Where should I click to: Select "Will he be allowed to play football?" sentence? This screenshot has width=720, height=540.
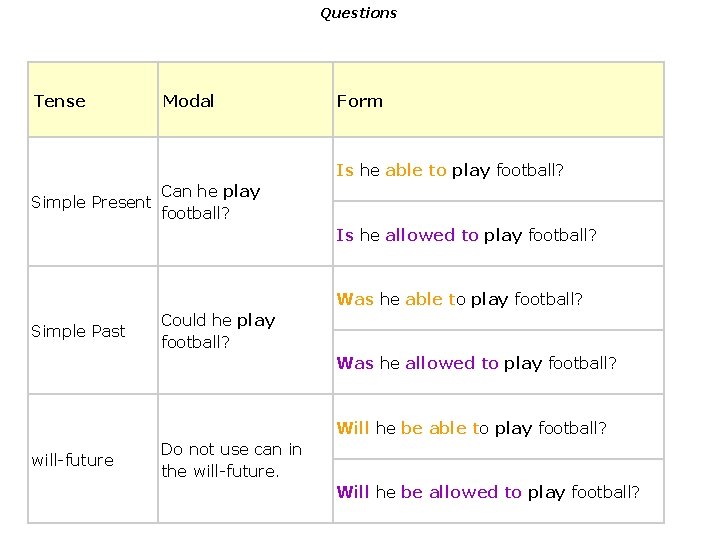[488, 492]
